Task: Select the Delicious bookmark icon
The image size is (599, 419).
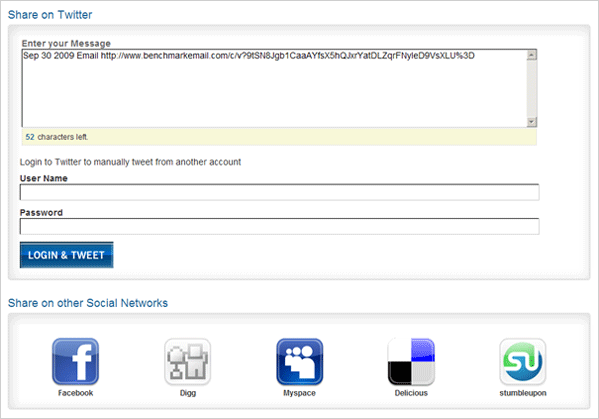Action: click(x=411, y=361)
